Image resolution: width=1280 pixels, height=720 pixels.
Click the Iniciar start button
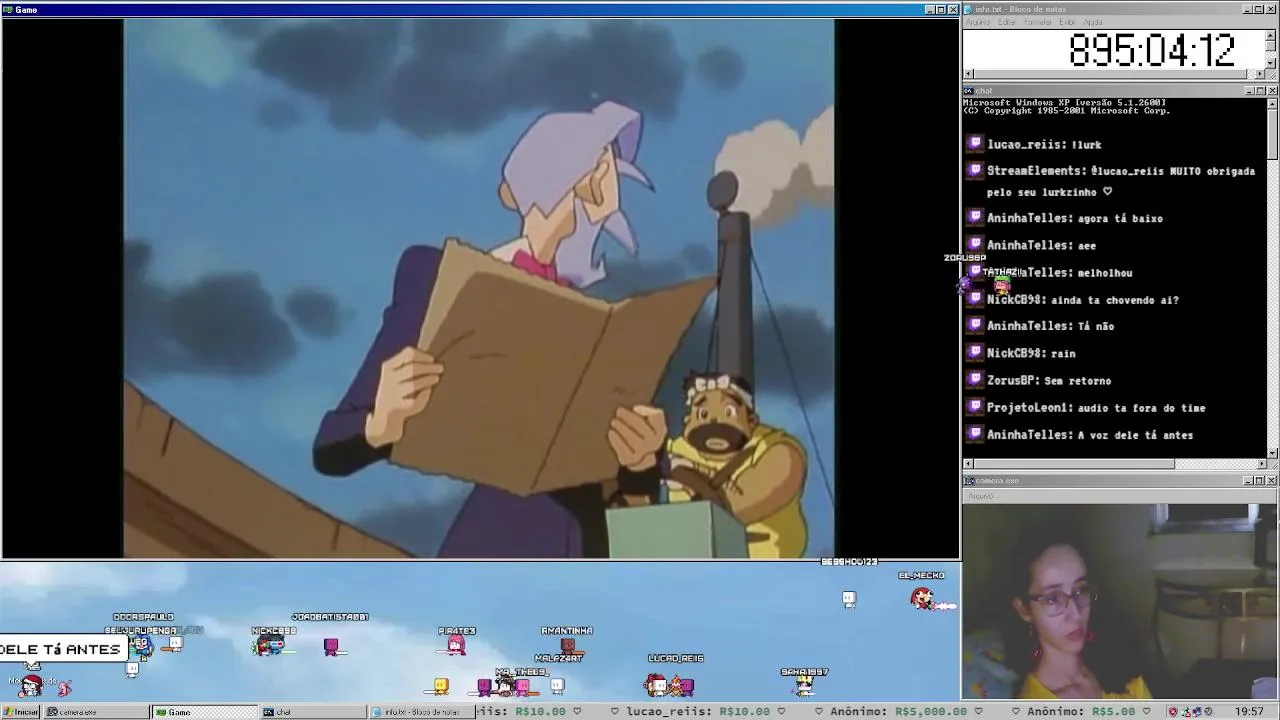coord(21,712)
